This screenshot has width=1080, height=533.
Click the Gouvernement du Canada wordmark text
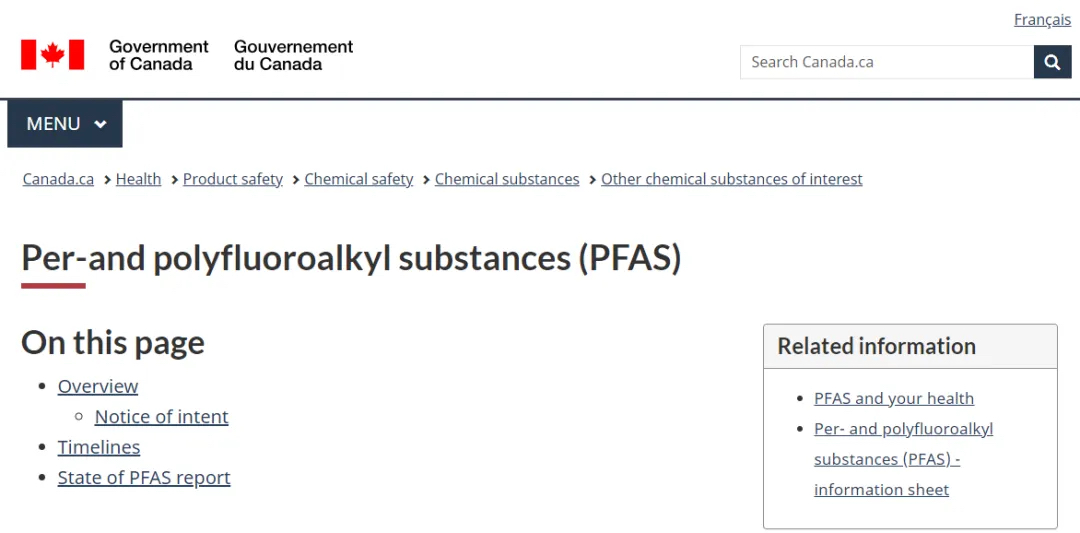[293, 55]
